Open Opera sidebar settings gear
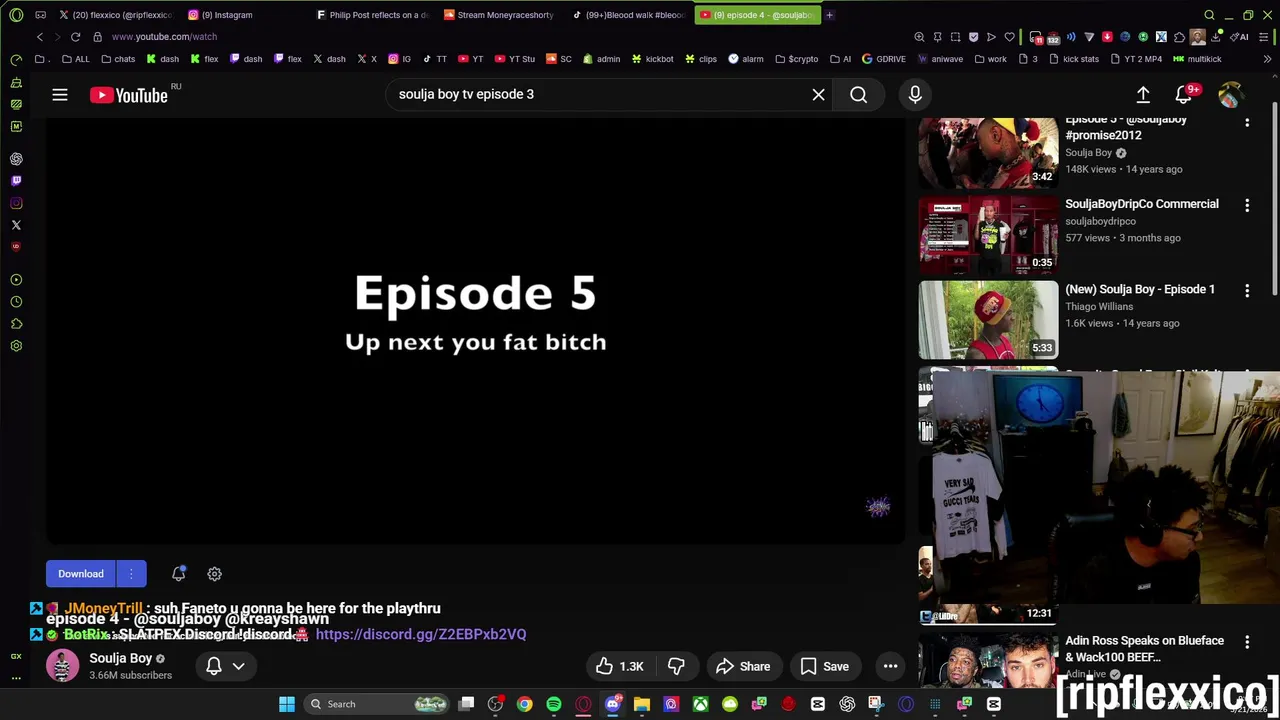Screen dimensions: 1280x720 tap(16, 346)
